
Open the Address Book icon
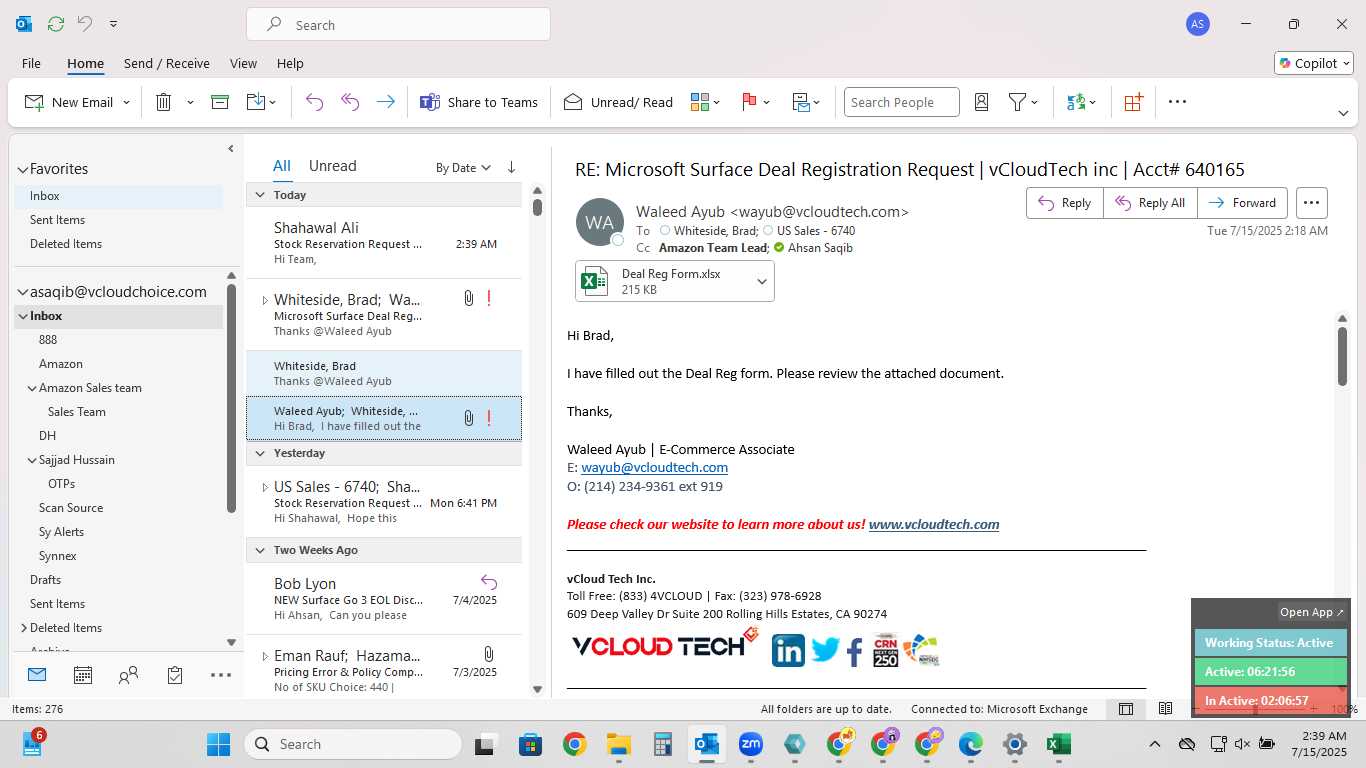tap(981, 102)
